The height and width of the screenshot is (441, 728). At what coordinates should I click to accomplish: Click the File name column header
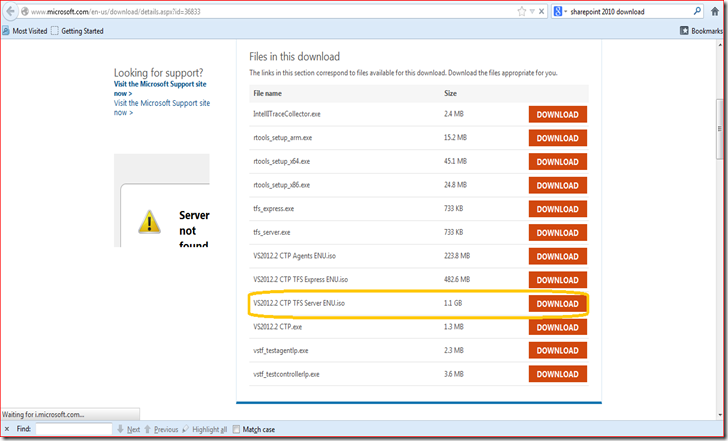coord(267,93)
